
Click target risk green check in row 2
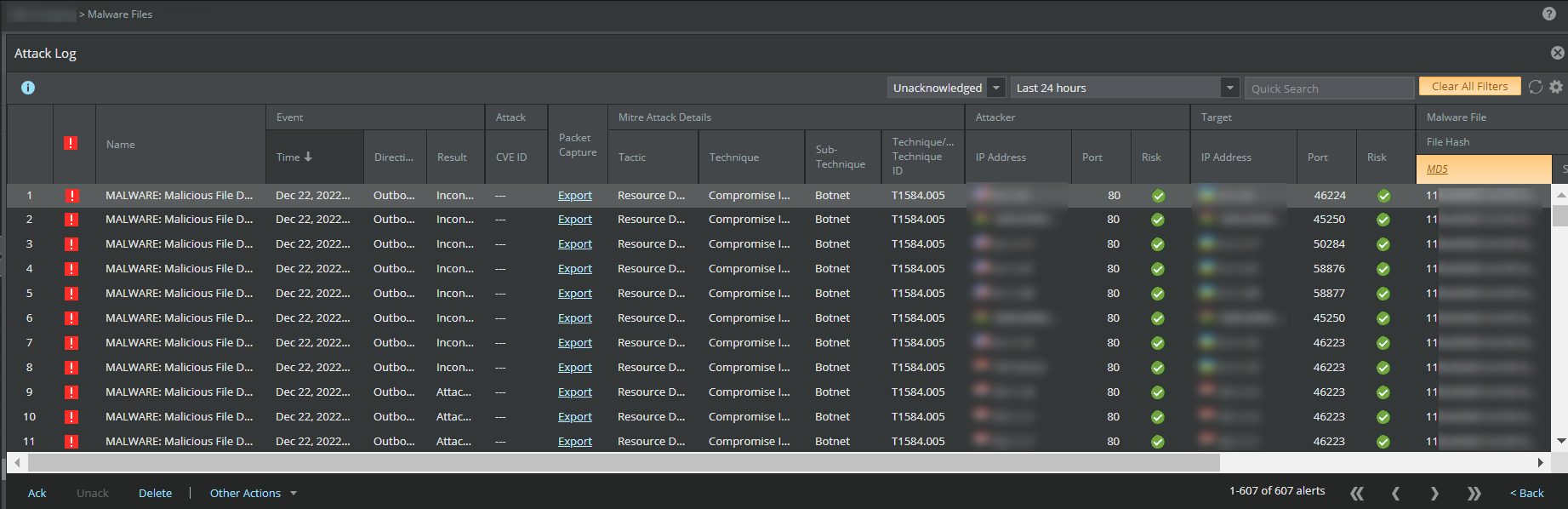point(1383,220)
